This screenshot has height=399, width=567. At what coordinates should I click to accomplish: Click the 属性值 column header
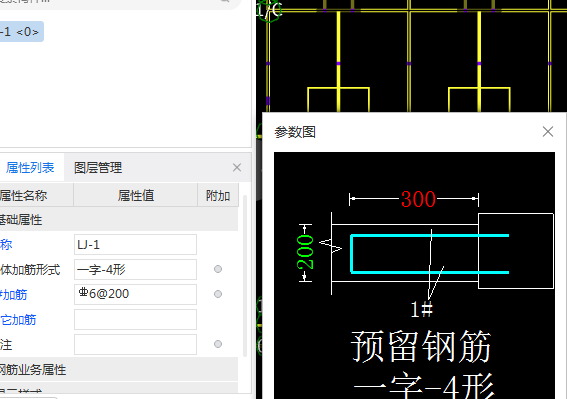tap(136, 195)
